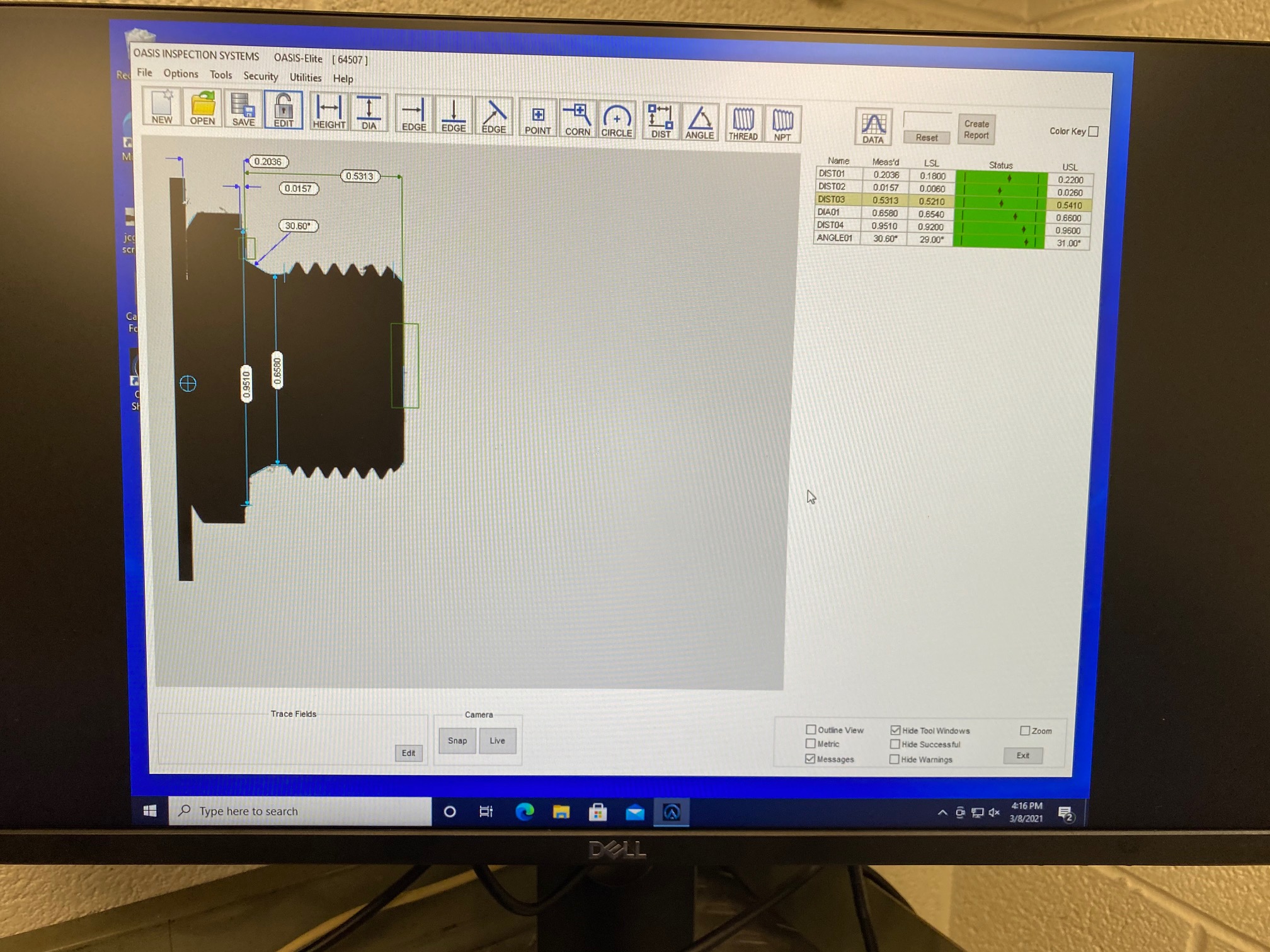Click the SAVE toolbar icon

[x=243, y=110]
